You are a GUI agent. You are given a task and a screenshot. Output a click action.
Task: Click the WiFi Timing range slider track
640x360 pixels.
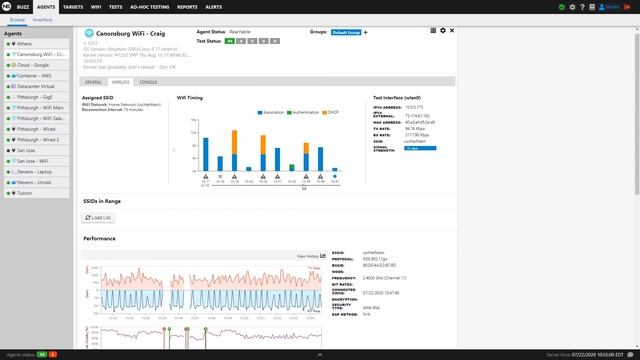[x=276, y=186]
